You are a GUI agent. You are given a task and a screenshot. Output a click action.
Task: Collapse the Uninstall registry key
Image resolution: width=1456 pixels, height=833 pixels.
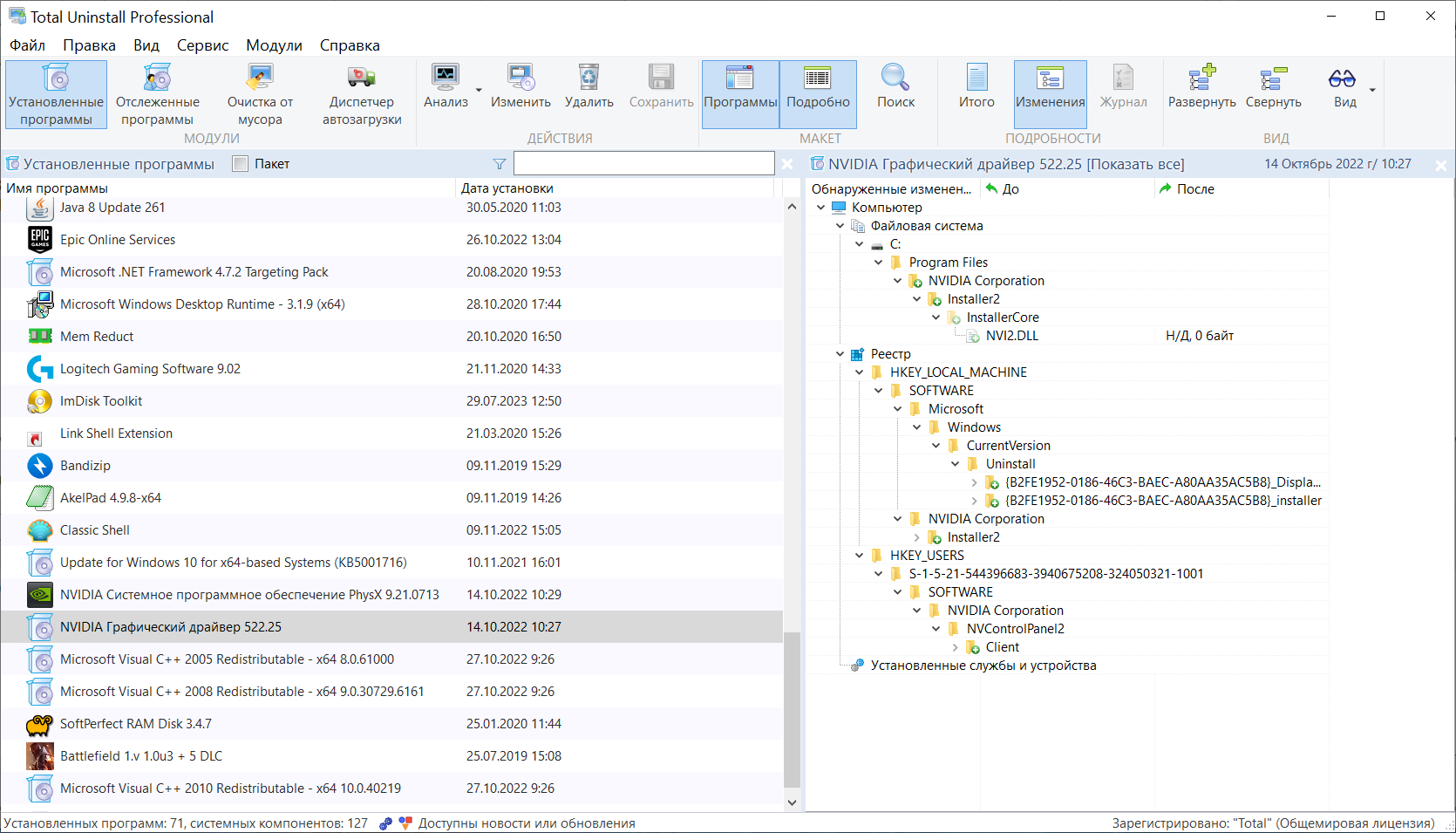point(955,464)
